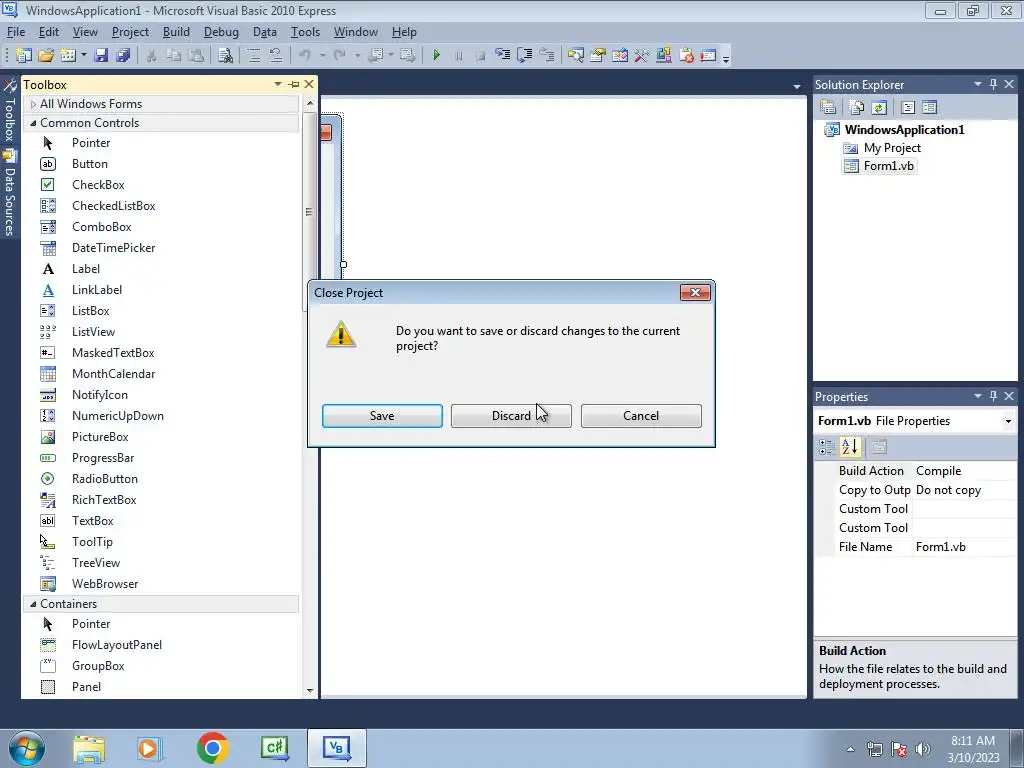Click the Step Over toolbar icon

point(524,56)
